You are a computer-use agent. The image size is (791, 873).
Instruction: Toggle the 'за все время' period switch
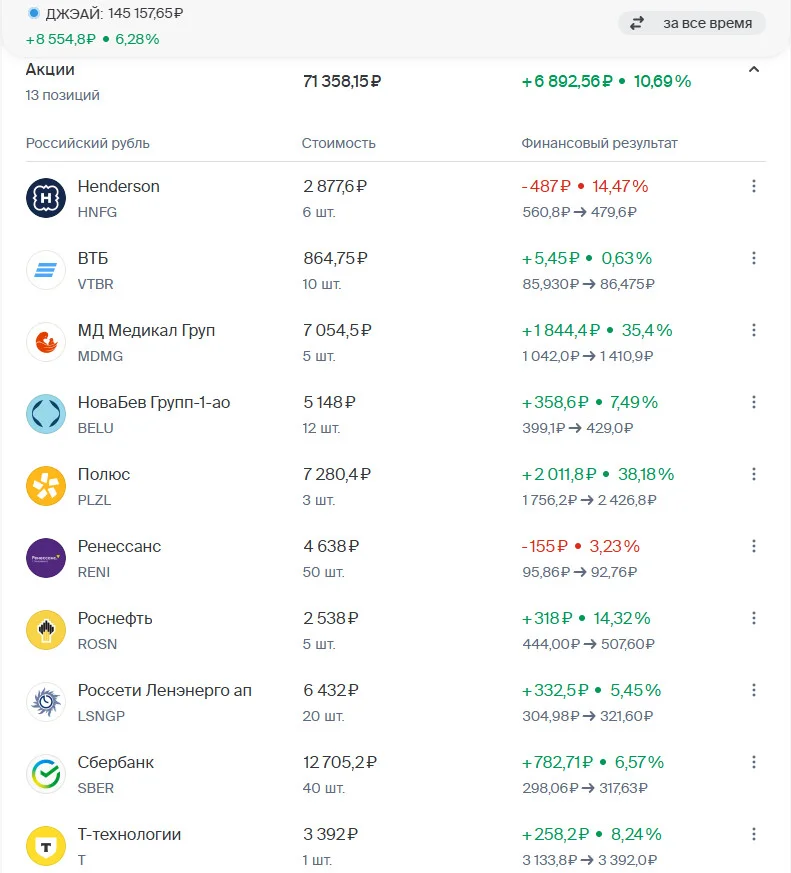[692, 23]
